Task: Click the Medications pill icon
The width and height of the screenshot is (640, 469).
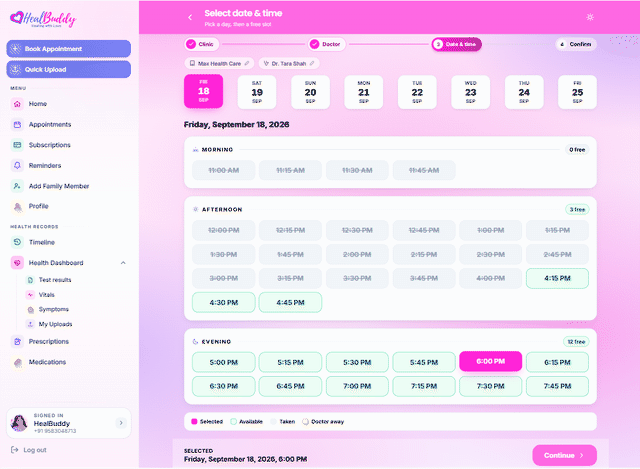Action: [17, 362]
